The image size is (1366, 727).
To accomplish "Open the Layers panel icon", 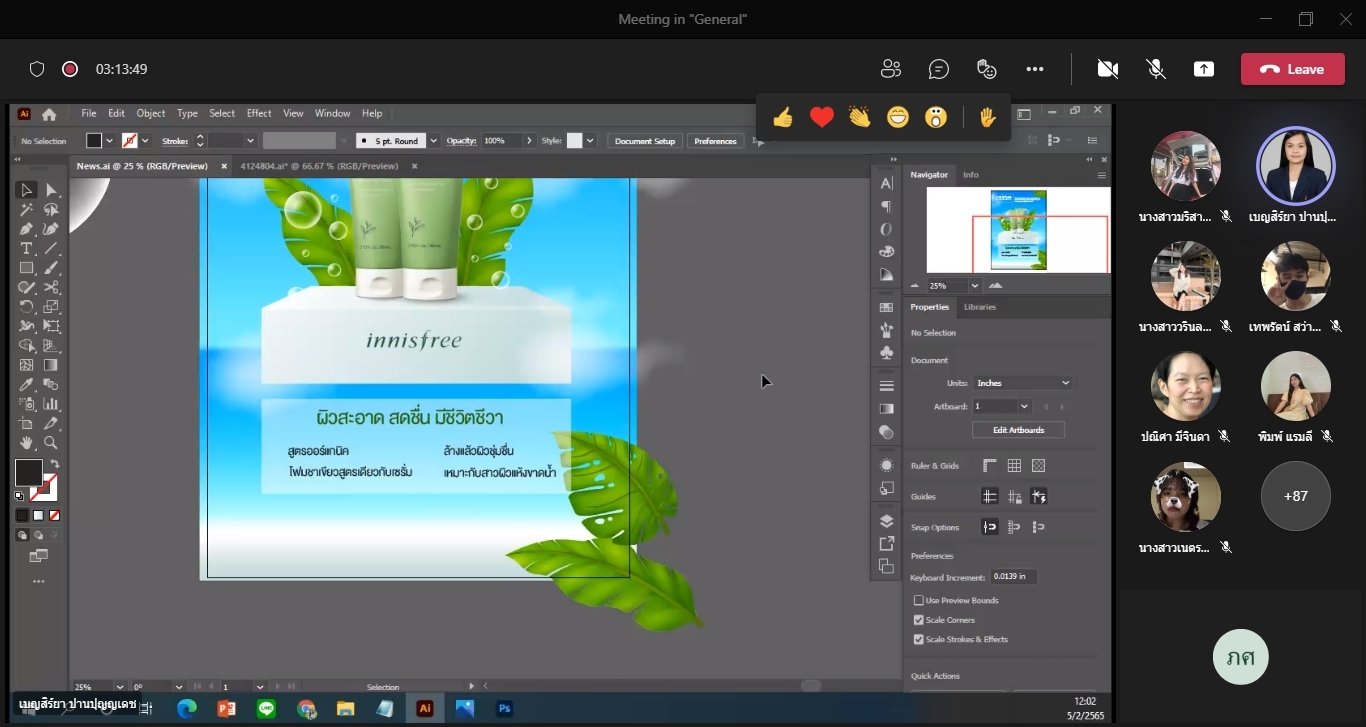I will (x=886, y=521).
